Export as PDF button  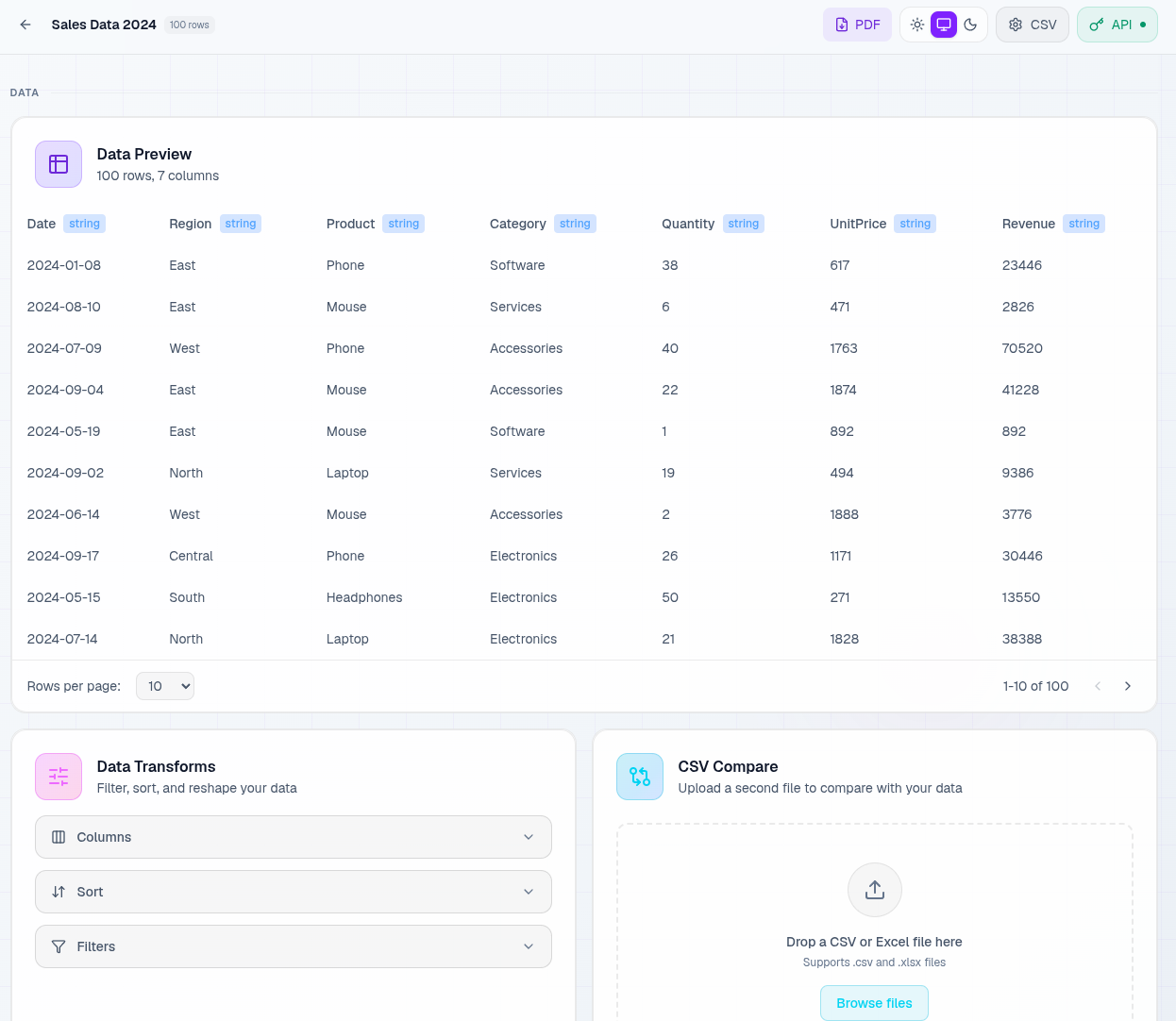(857, 25)
